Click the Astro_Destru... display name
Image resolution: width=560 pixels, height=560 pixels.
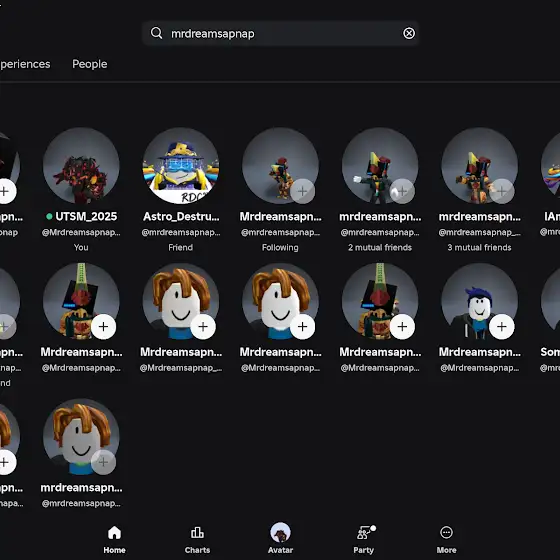coord(181,216)
